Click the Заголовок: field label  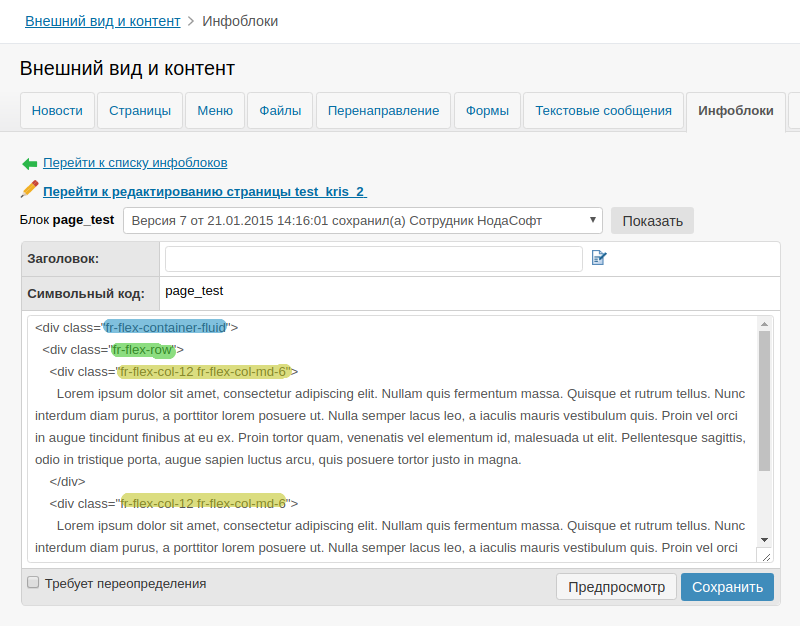coord(63,259)
